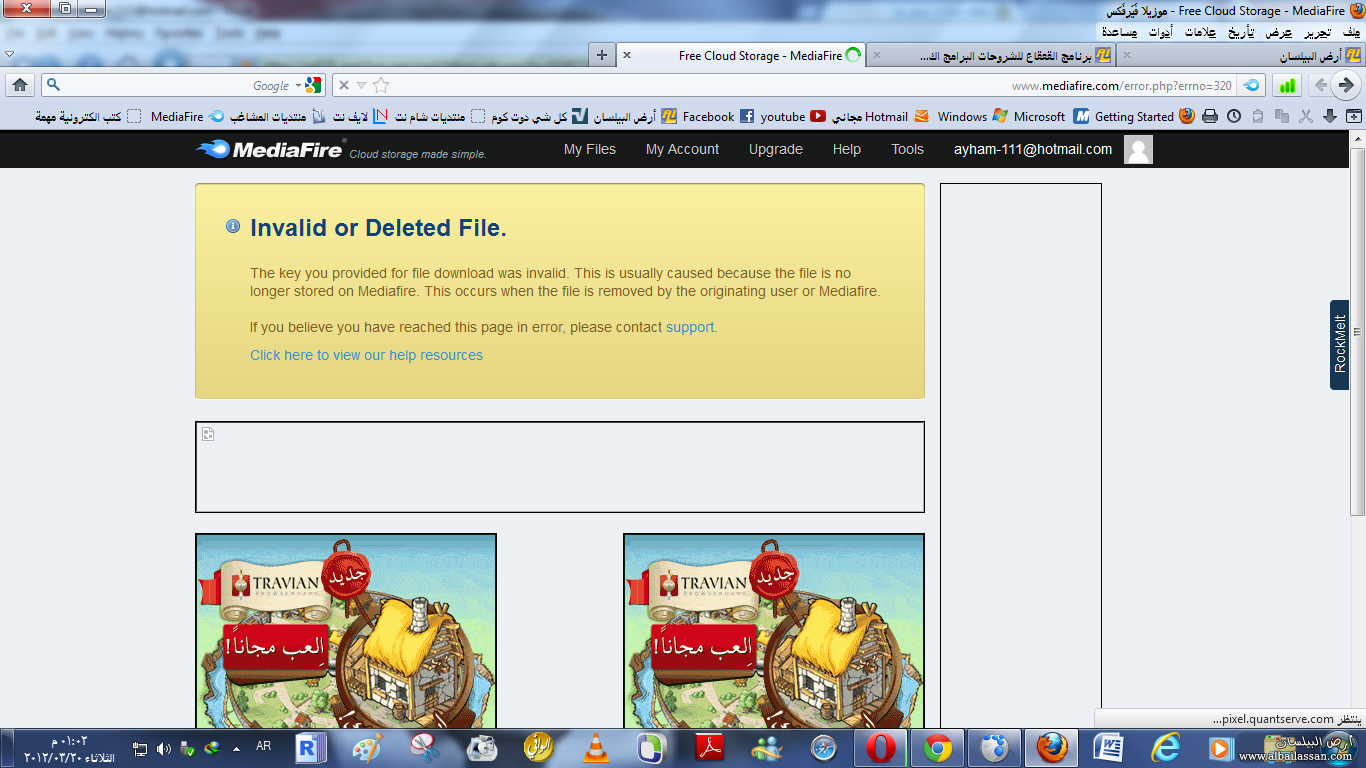Open the Hotmail مجاني bookmark
Screen dimensions: 1366x768
(x=880, y=116)
